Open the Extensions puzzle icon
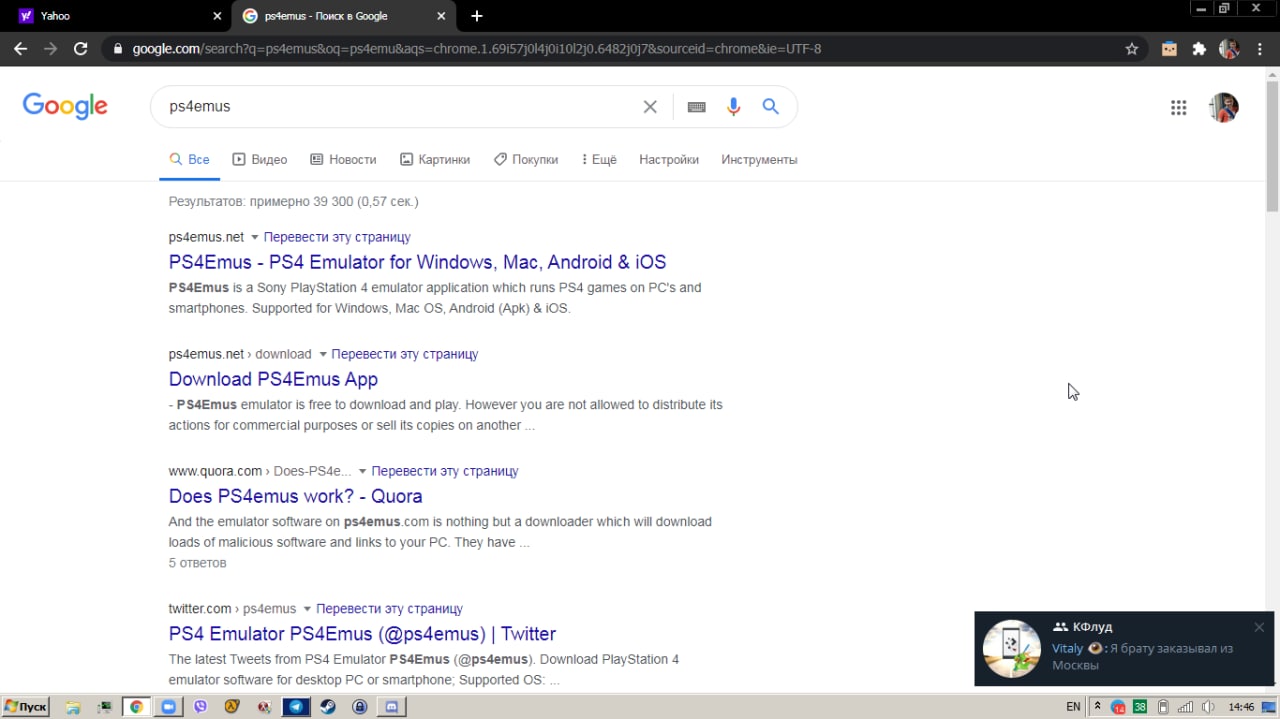The height and width of the screenshot is (719, 1280). tap(1199, 48)
